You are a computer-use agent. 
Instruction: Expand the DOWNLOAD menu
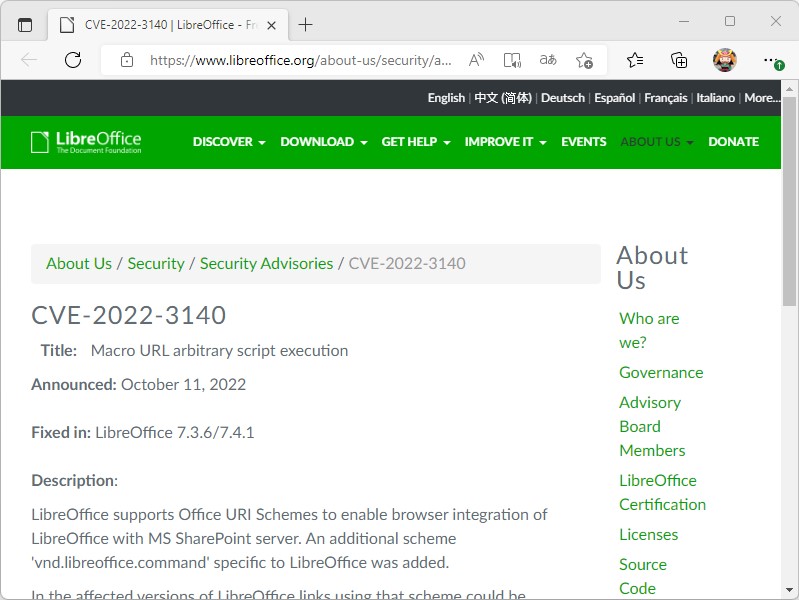pyautogui.click(x=324, y=142)
